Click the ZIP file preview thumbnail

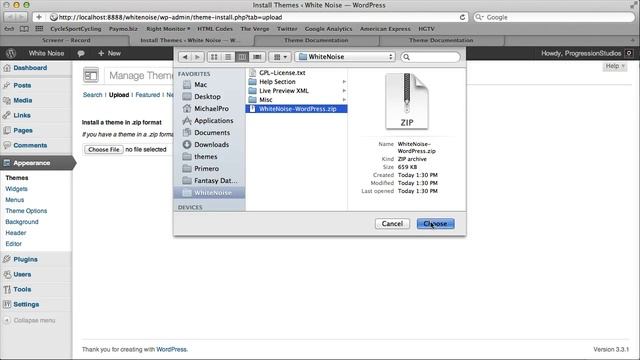407,101
